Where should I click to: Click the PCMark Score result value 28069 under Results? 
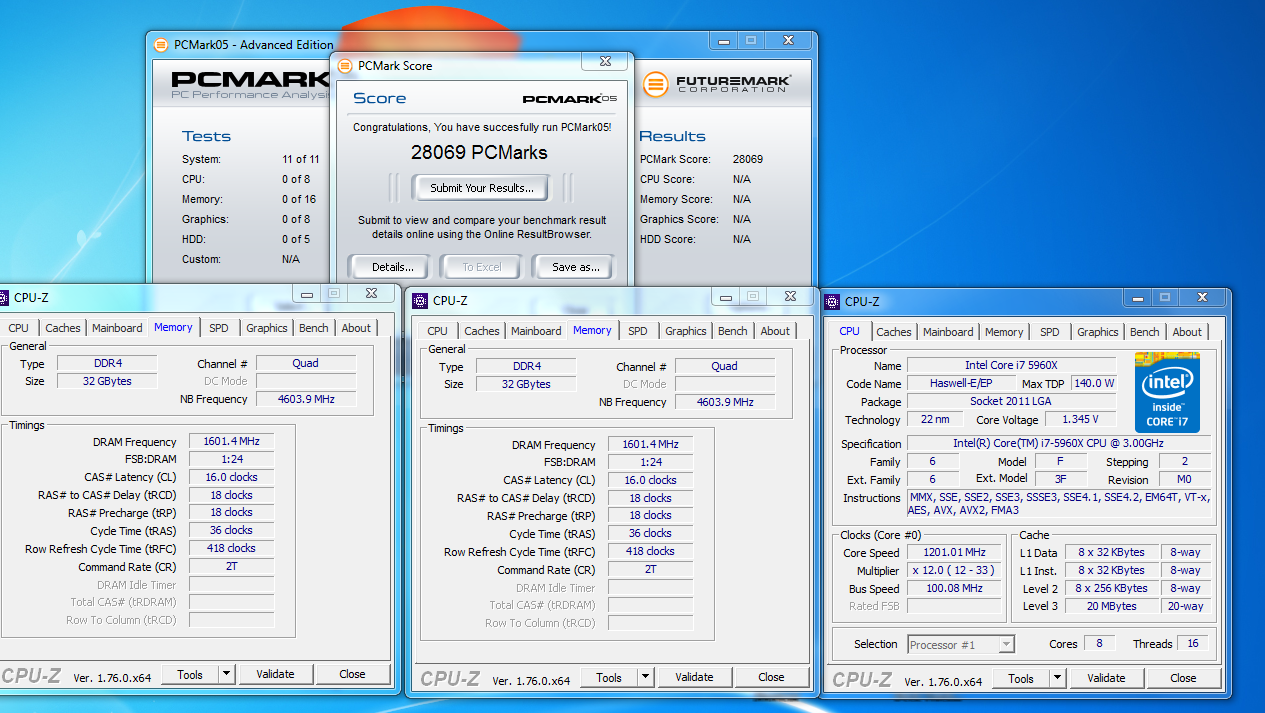click(x=747, y=159)
